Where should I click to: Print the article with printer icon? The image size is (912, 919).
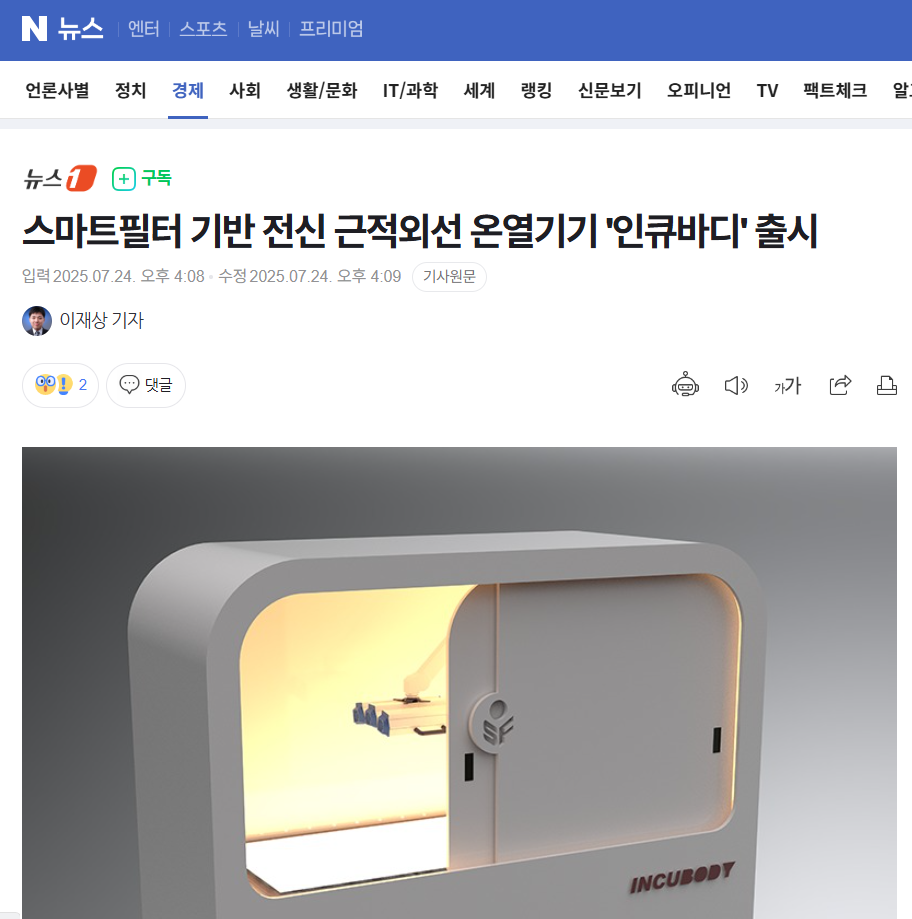click(x=887, y=385)
